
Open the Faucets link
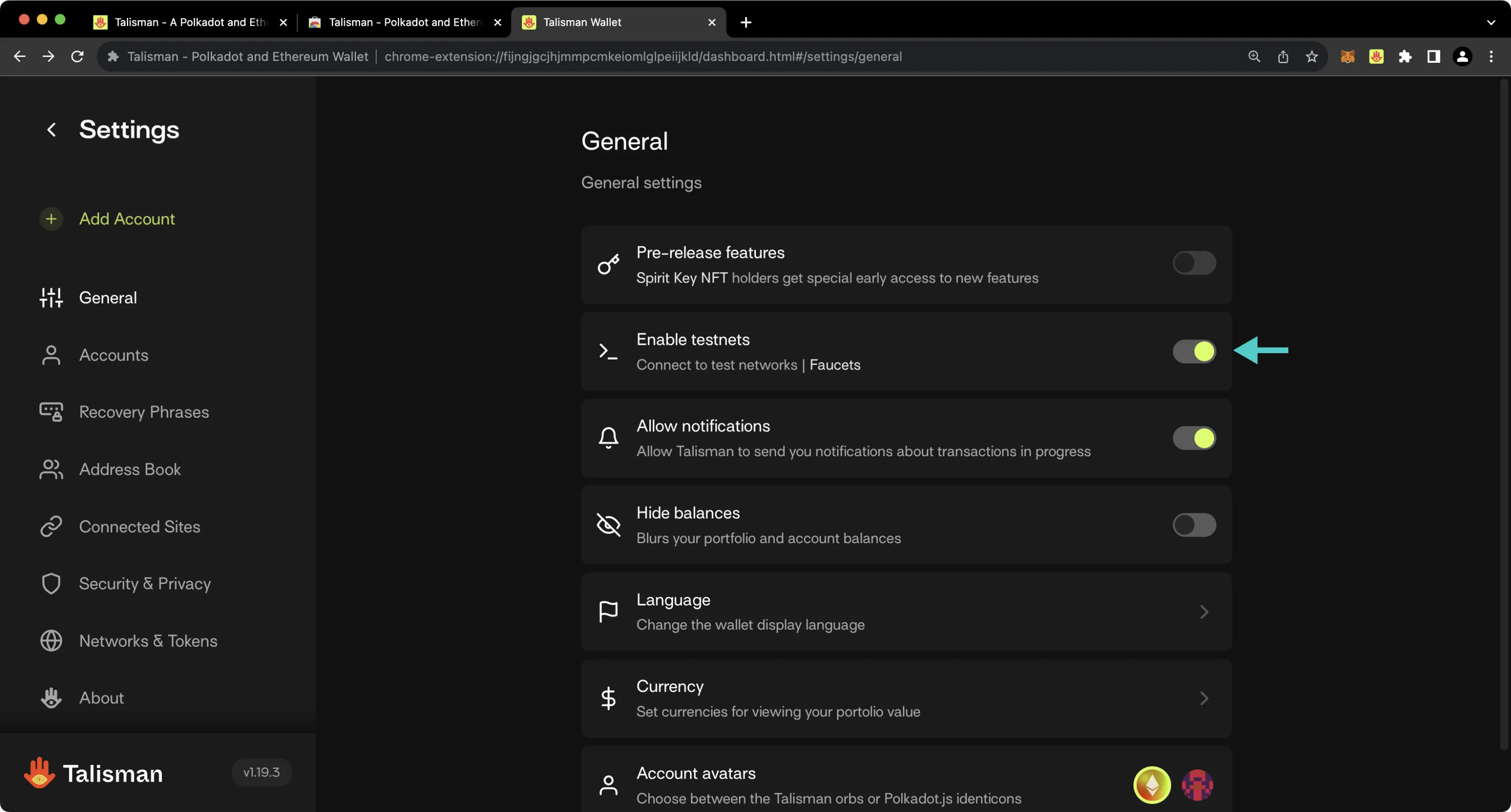pos(835,365)
